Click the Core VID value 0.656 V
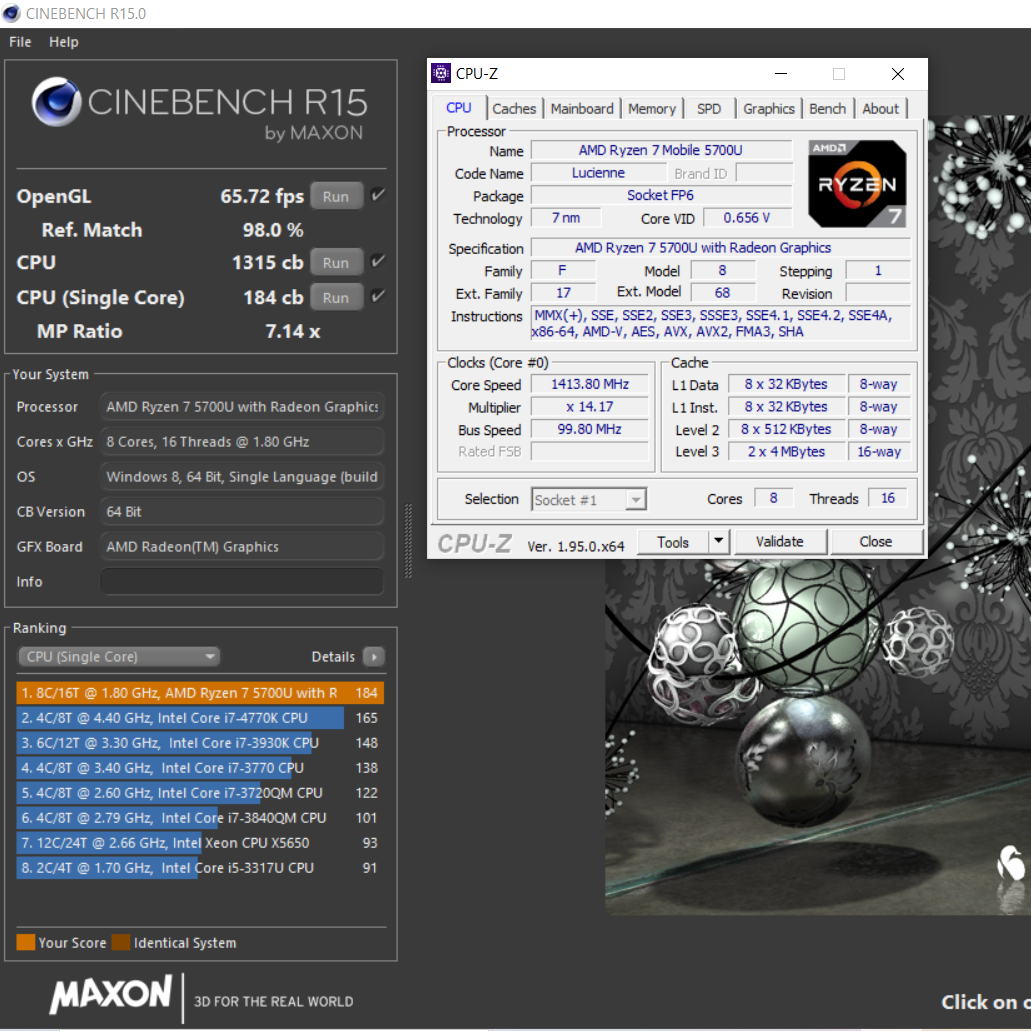The width and height of the screenshot is (1031, 1031). tap(747, 218)
